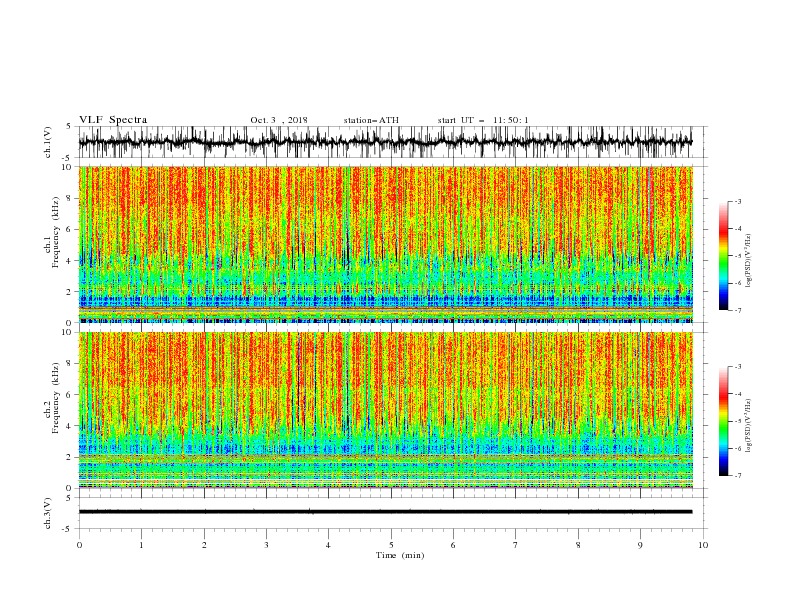Click inside the ch.1 spectrogram panel

(x=385, y=244)
